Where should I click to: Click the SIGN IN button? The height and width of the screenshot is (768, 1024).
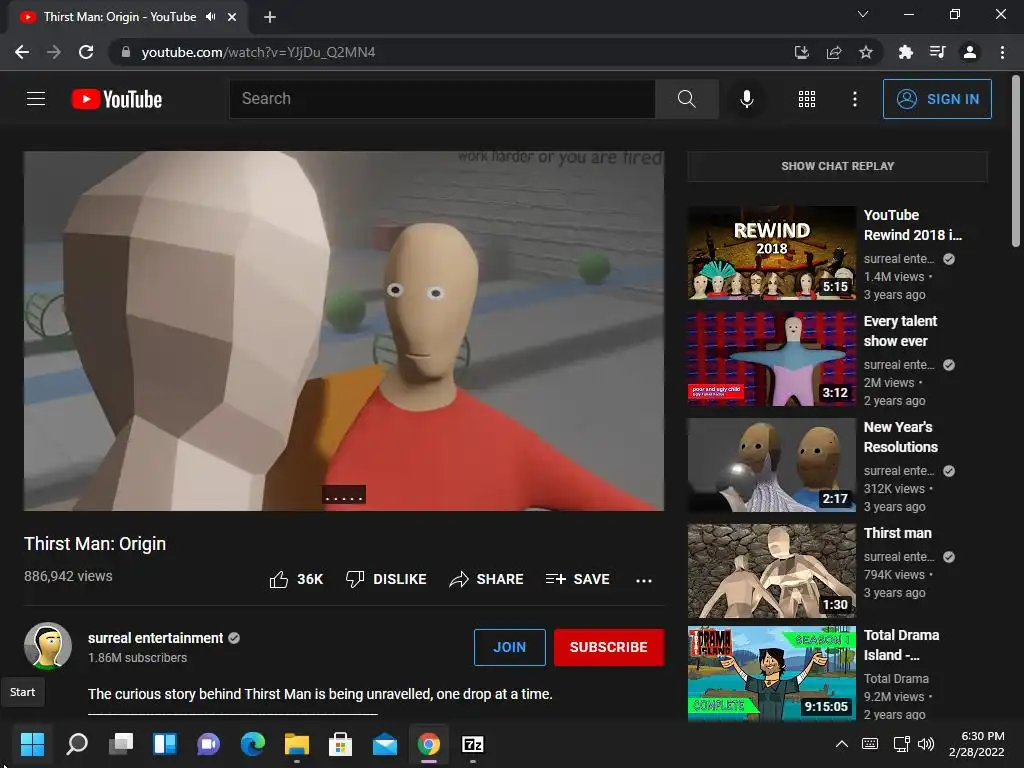[x=937, y=99]
